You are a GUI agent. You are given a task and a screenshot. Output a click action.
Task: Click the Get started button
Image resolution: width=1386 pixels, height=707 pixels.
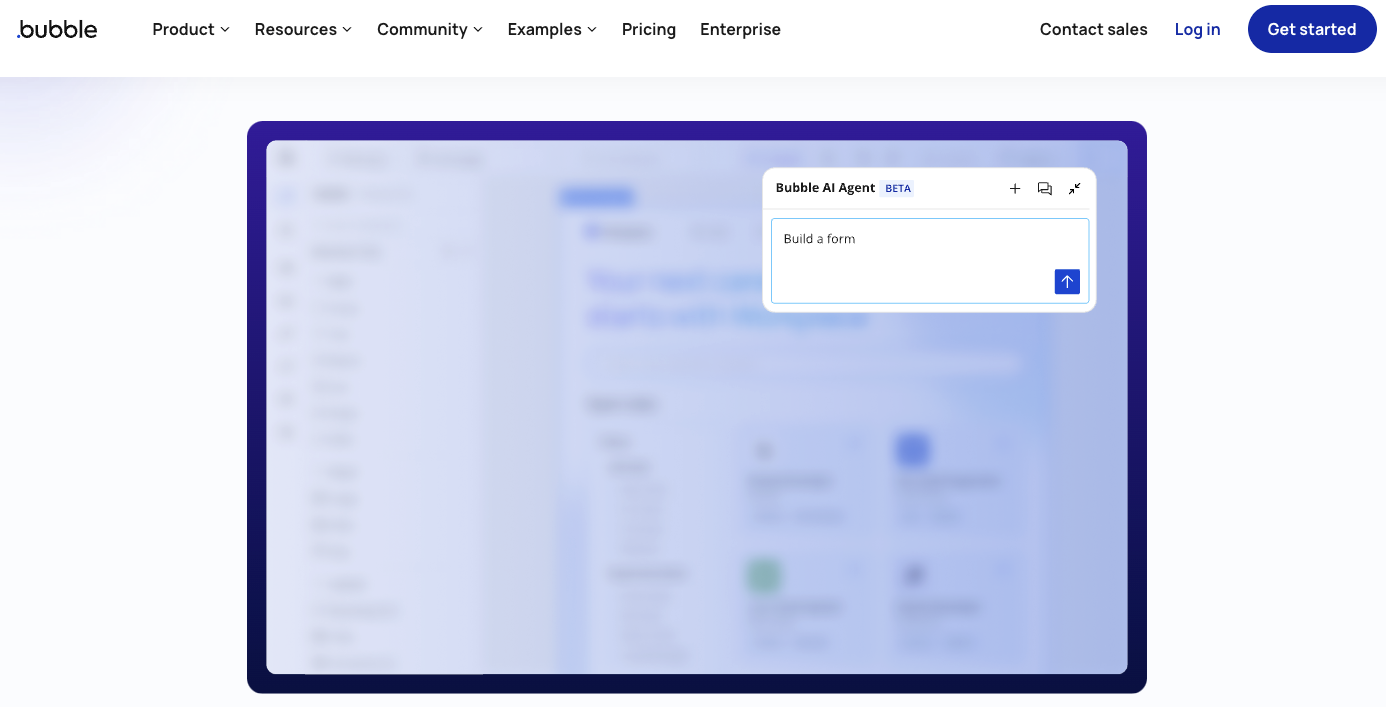1312,29
